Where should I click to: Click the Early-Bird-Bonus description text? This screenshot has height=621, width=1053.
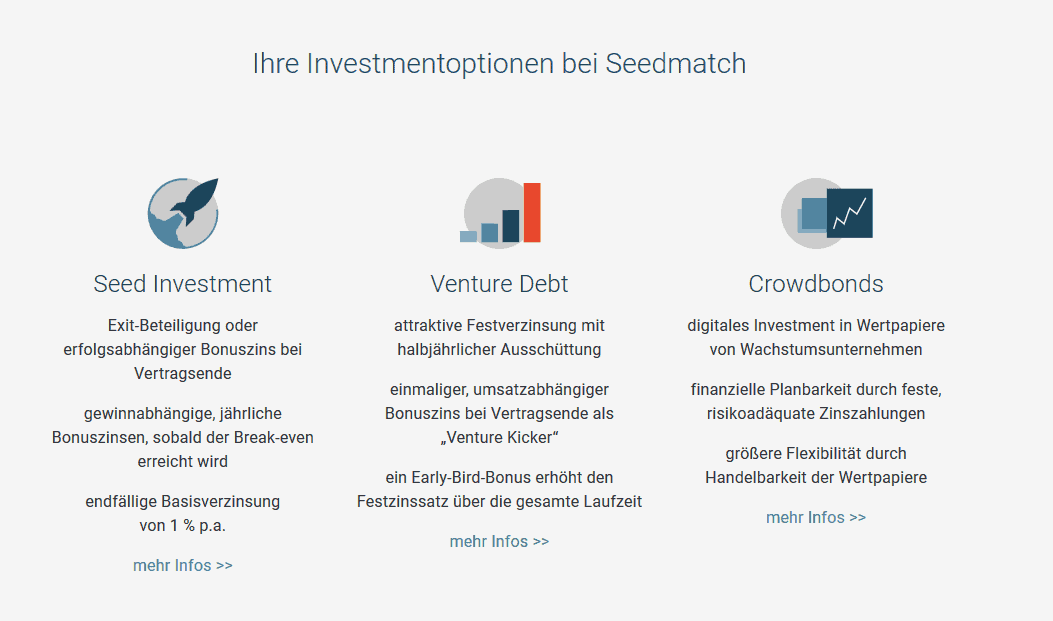[499, 489]
